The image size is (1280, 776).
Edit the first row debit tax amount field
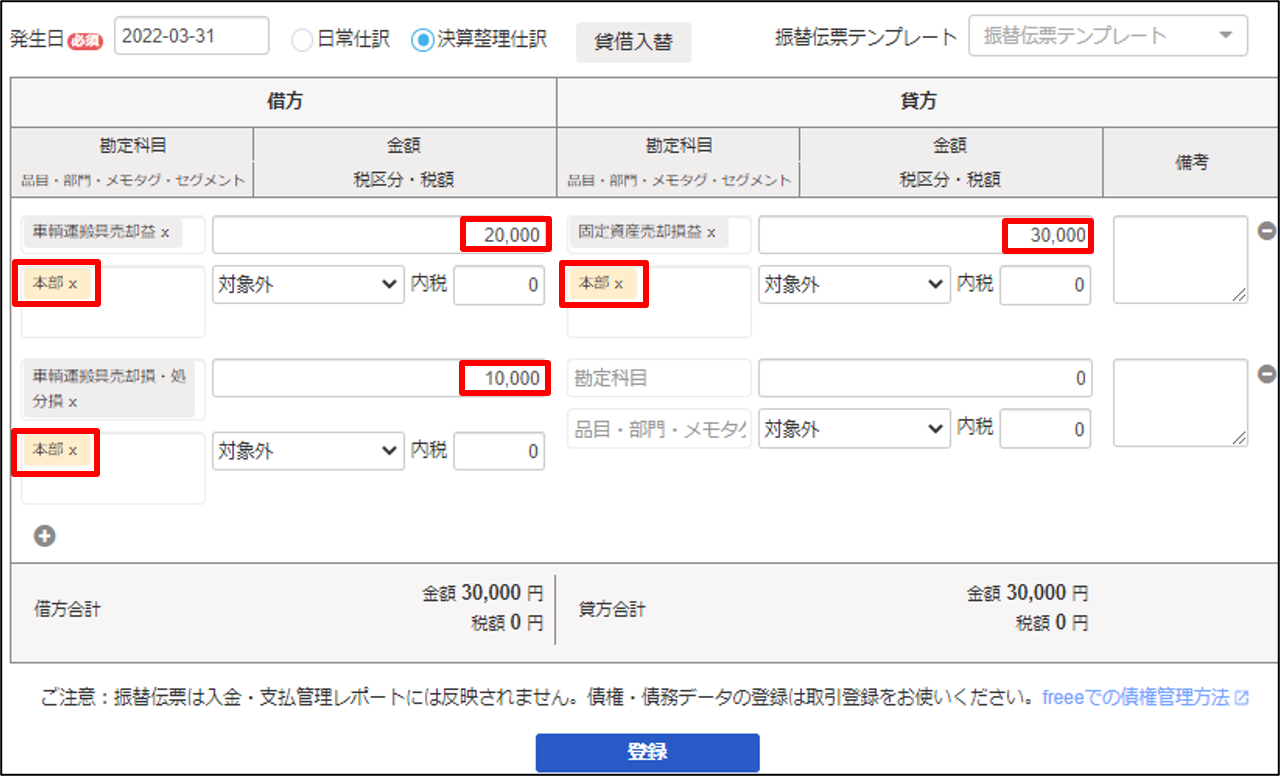(499, 285)
